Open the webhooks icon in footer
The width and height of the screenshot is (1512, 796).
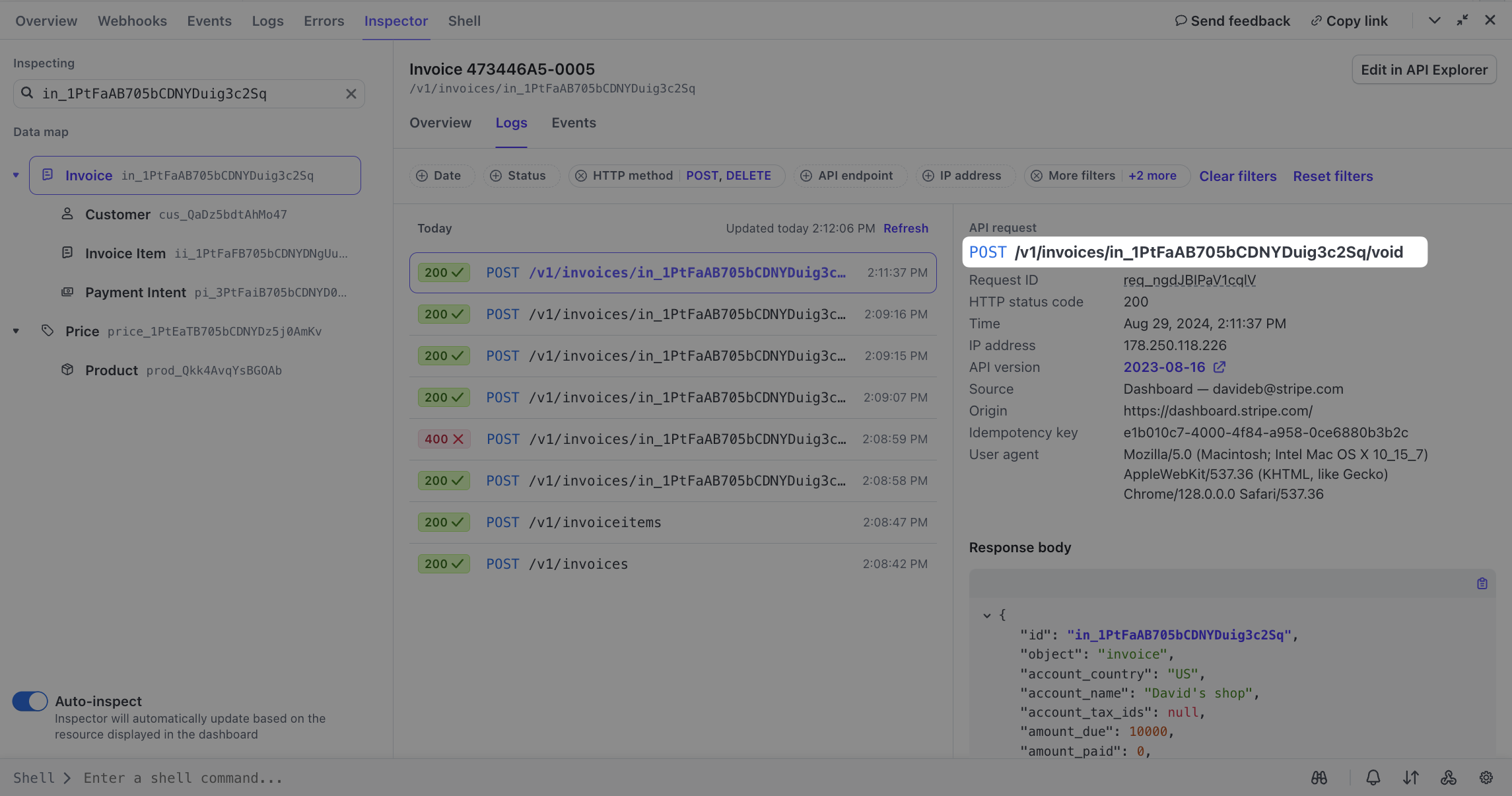[x=1449, y=778]
